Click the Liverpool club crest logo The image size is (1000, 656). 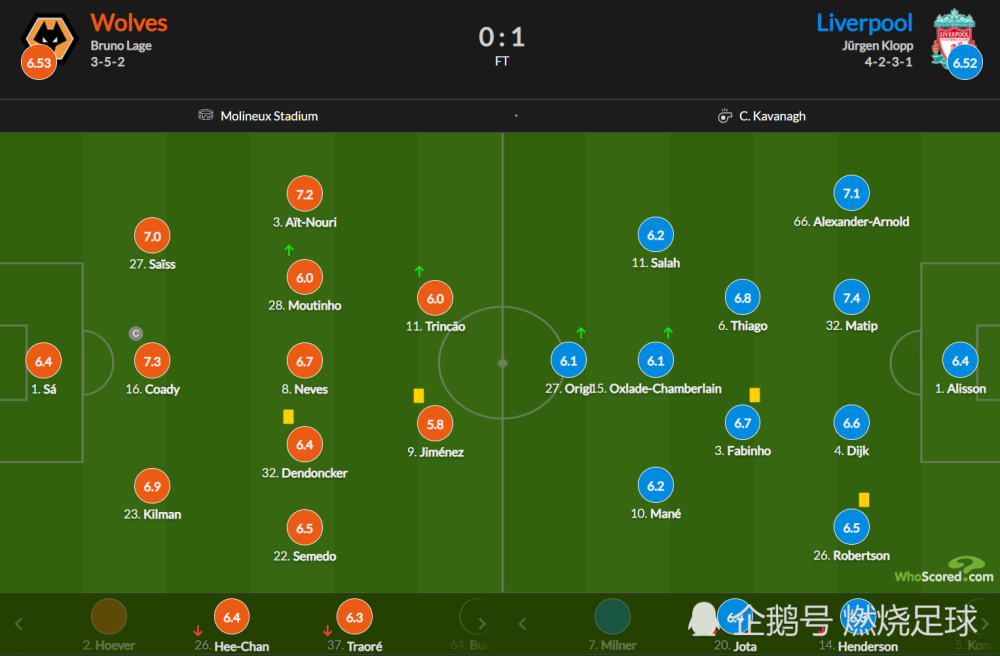pos(953,37)
